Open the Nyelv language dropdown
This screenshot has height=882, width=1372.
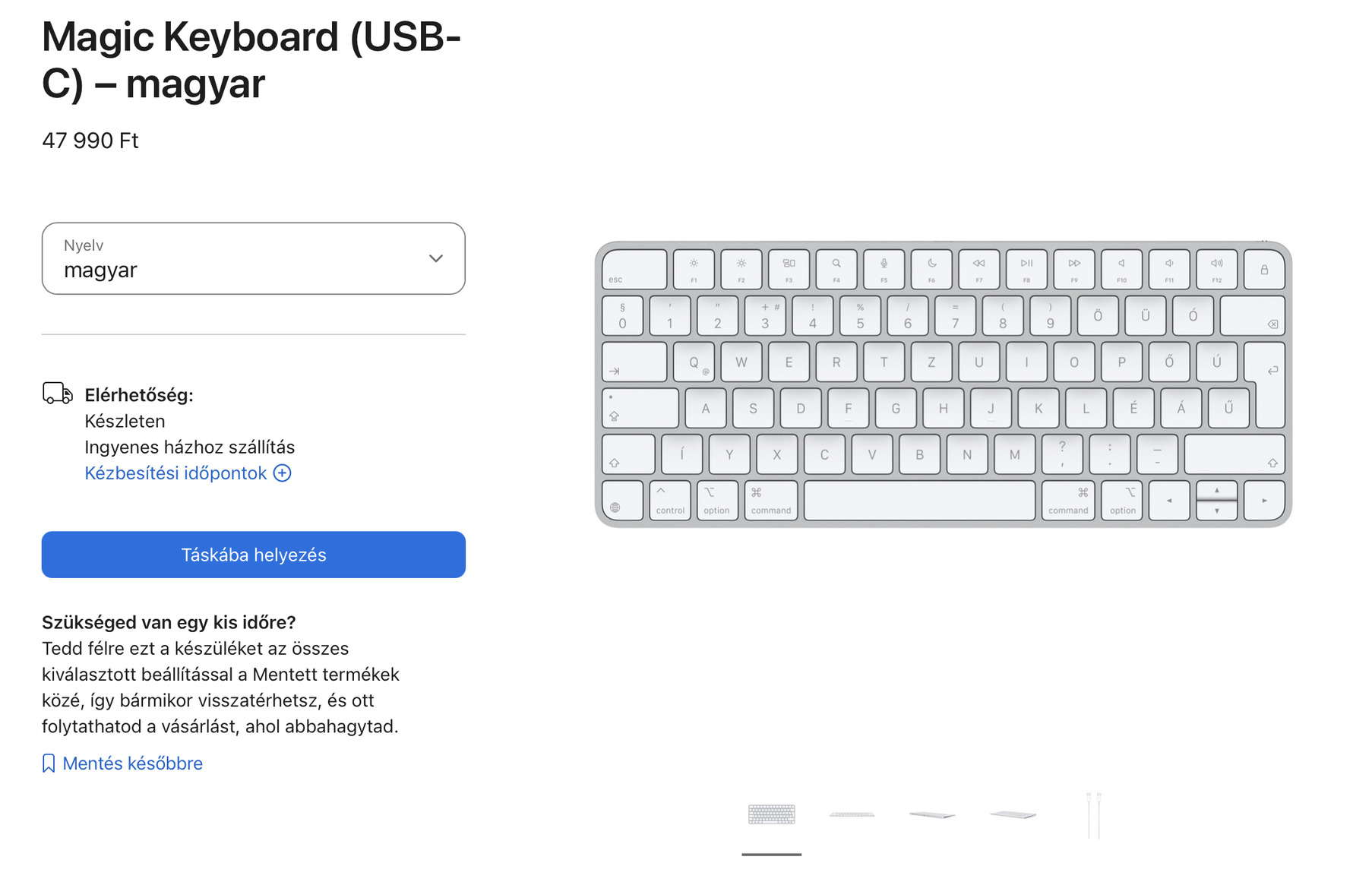[x=253, y=258]
